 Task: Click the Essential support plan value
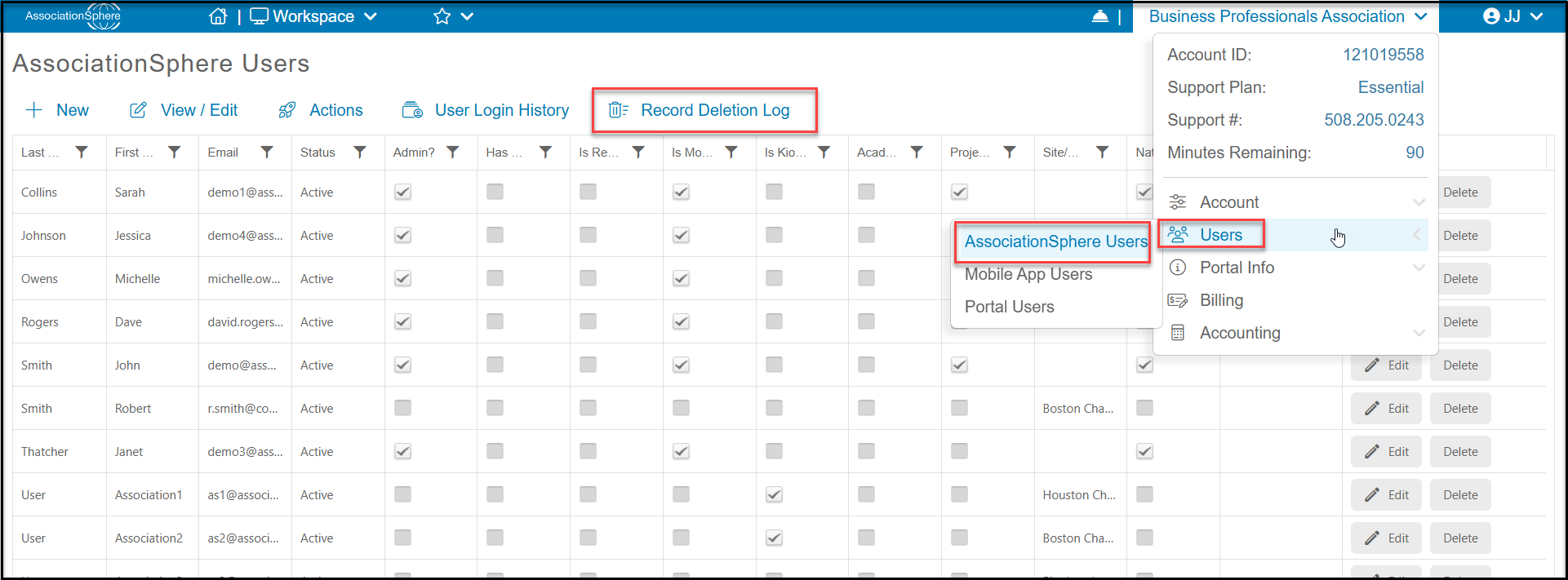click(1391, 87)
